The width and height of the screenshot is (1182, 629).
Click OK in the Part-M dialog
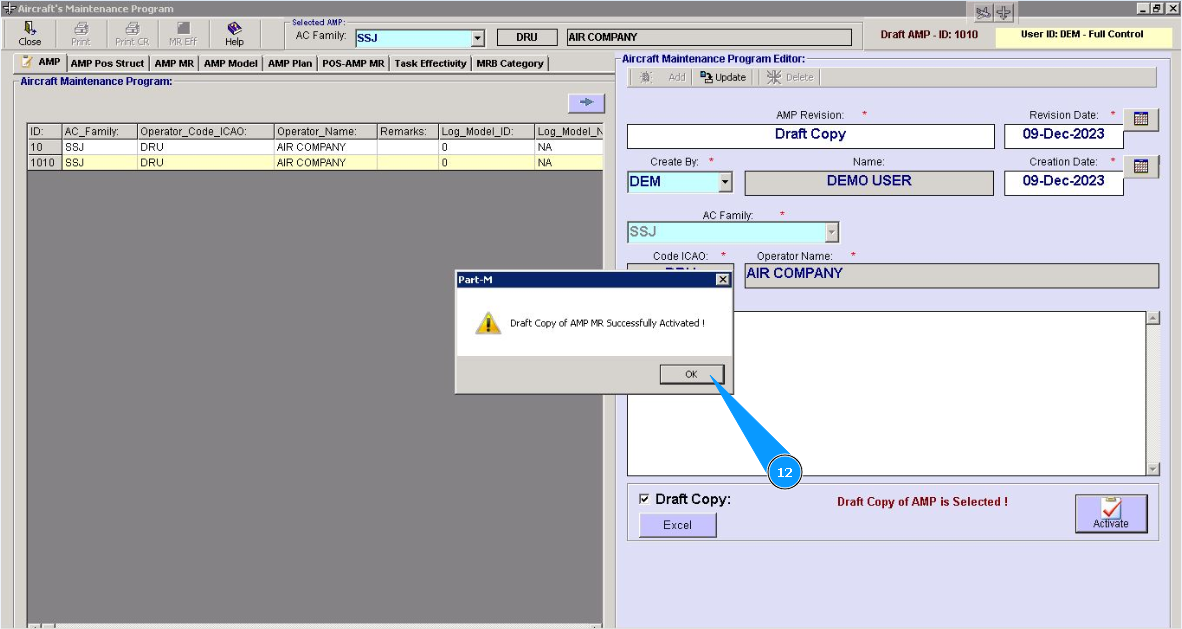pyautogui.click(x=691, y=374)
